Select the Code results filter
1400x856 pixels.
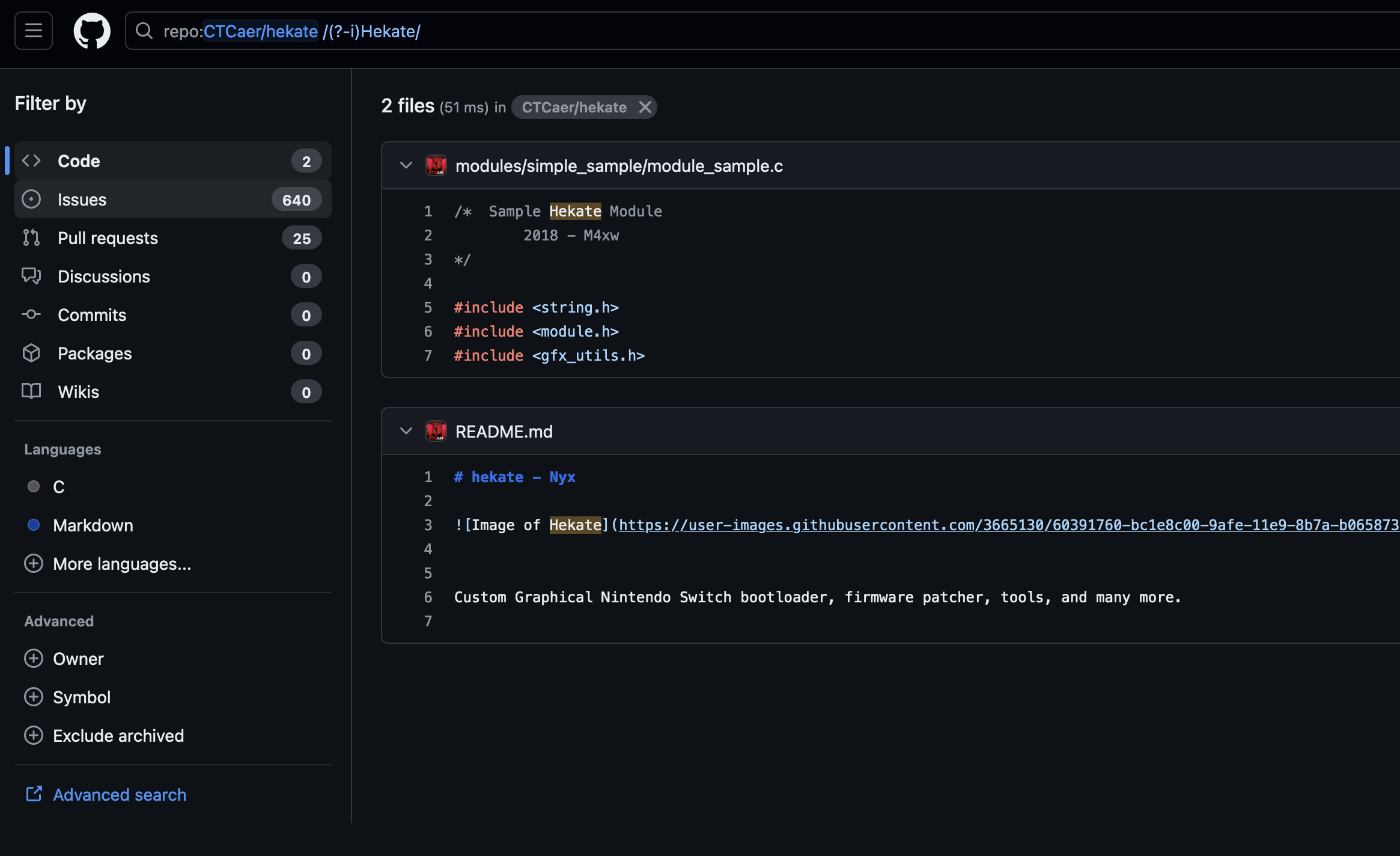click(172, 161)
